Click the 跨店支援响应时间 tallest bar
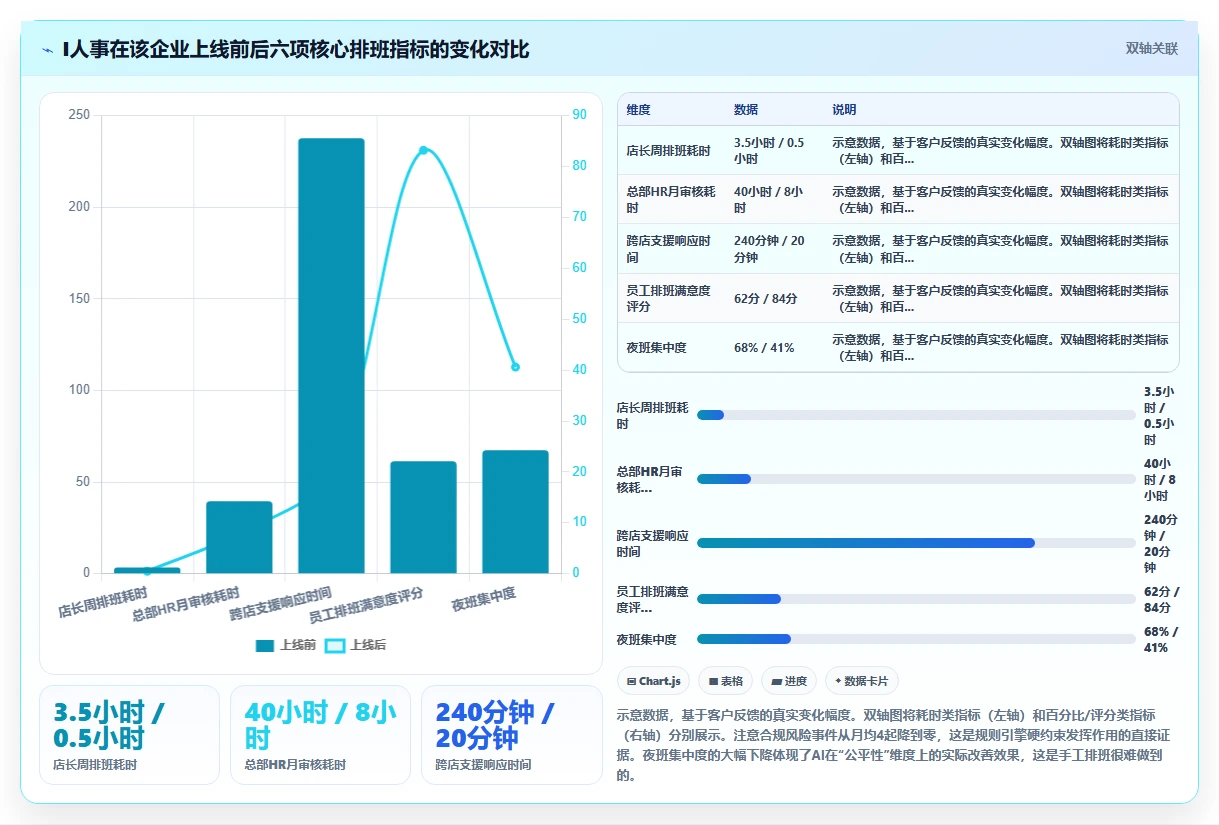This screenshot has width=1219, height=825. pos(331,355)
